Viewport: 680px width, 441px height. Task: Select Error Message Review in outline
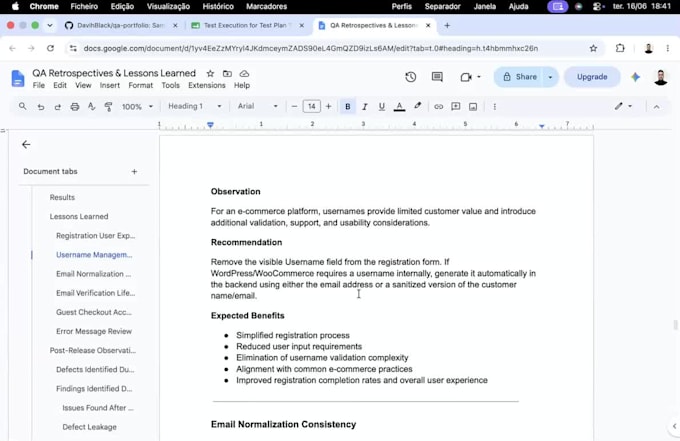click(94, 331)
